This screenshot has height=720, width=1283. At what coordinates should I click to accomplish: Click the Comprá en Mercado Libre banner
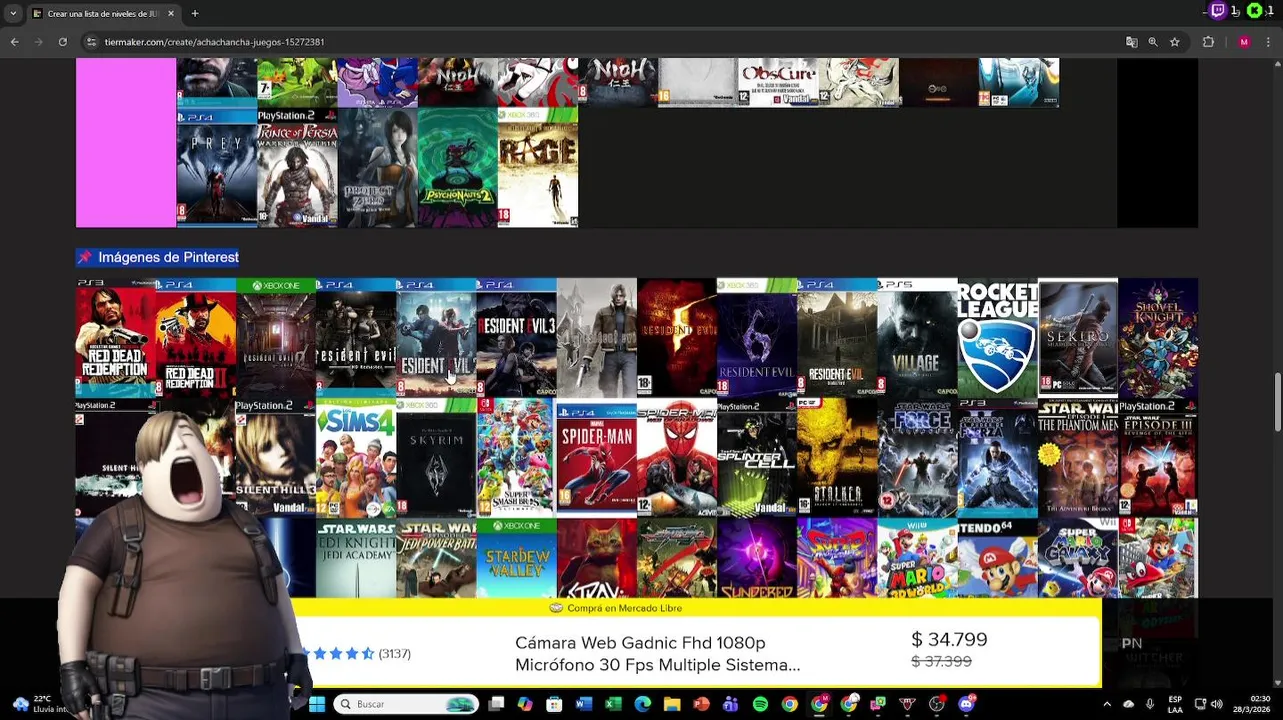(x=624, y=608)
